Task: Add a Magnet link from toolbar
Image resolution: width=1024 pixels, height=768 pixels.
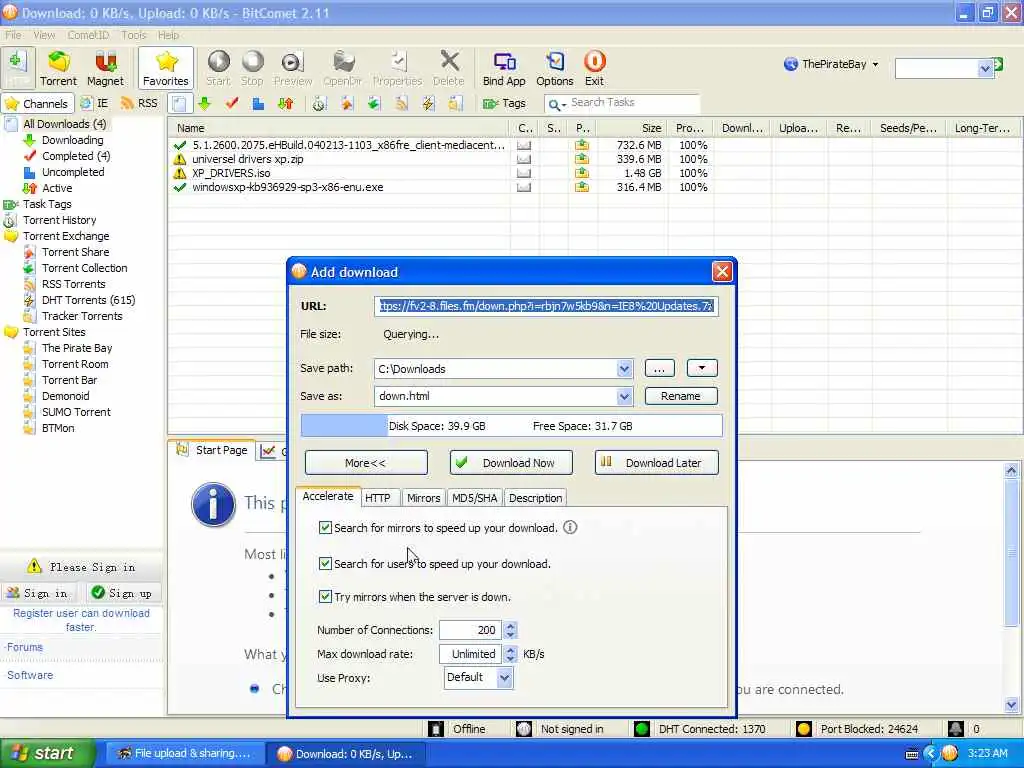Action: pos(105,68)
